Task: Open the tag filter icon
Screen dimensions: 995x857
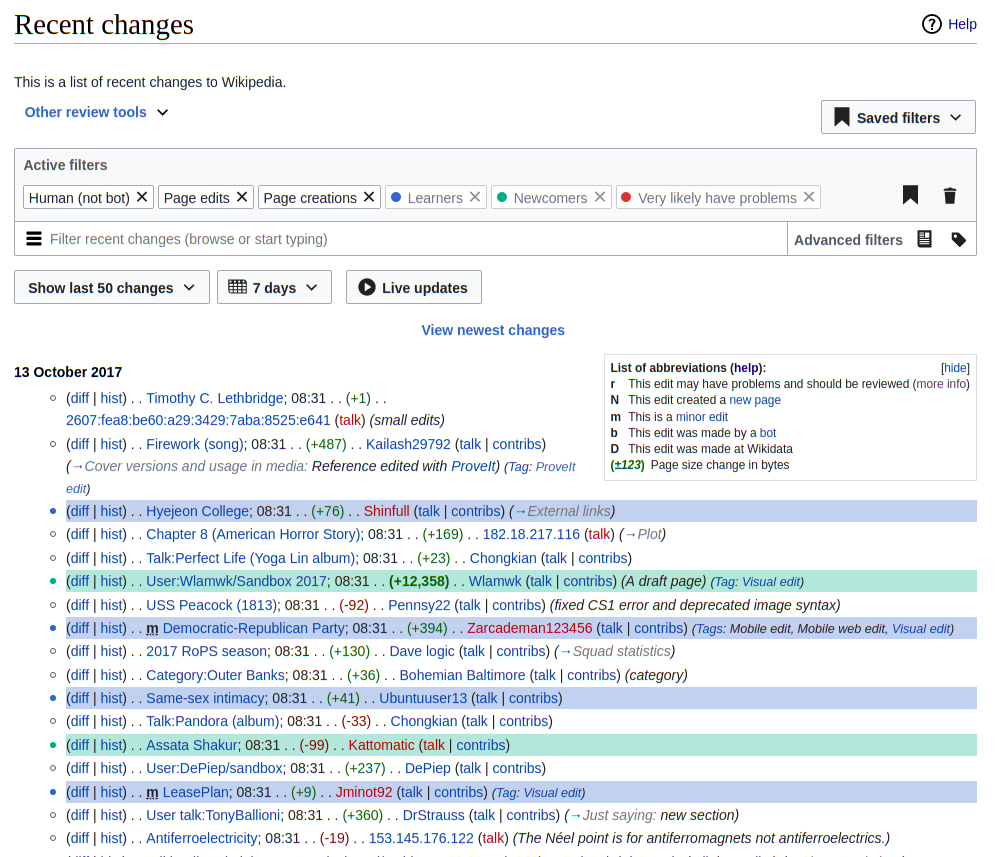Action: coord(959,239)
